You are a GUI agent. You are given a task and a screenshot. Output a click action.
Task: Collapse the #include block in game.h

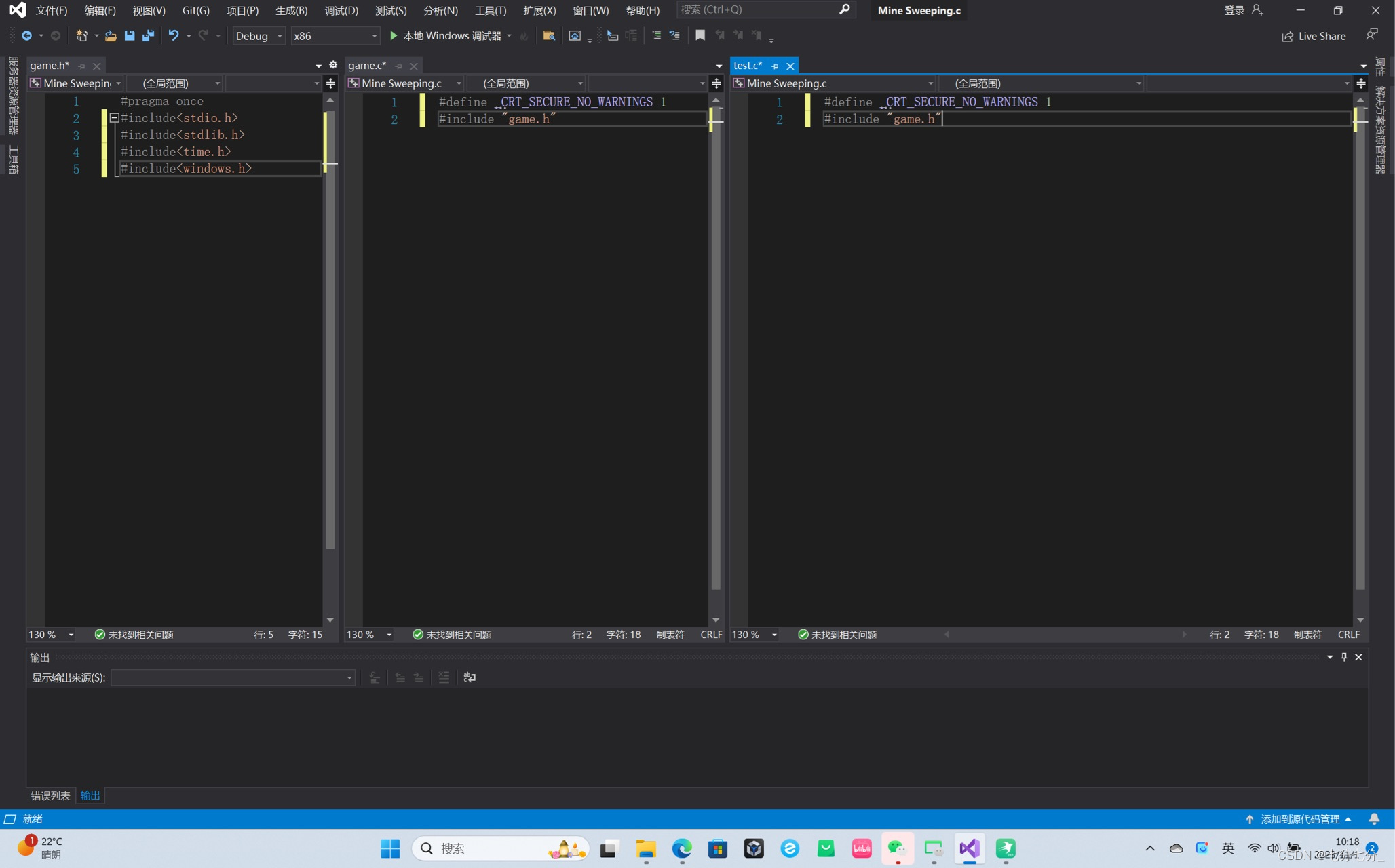[x=115, y=118]
